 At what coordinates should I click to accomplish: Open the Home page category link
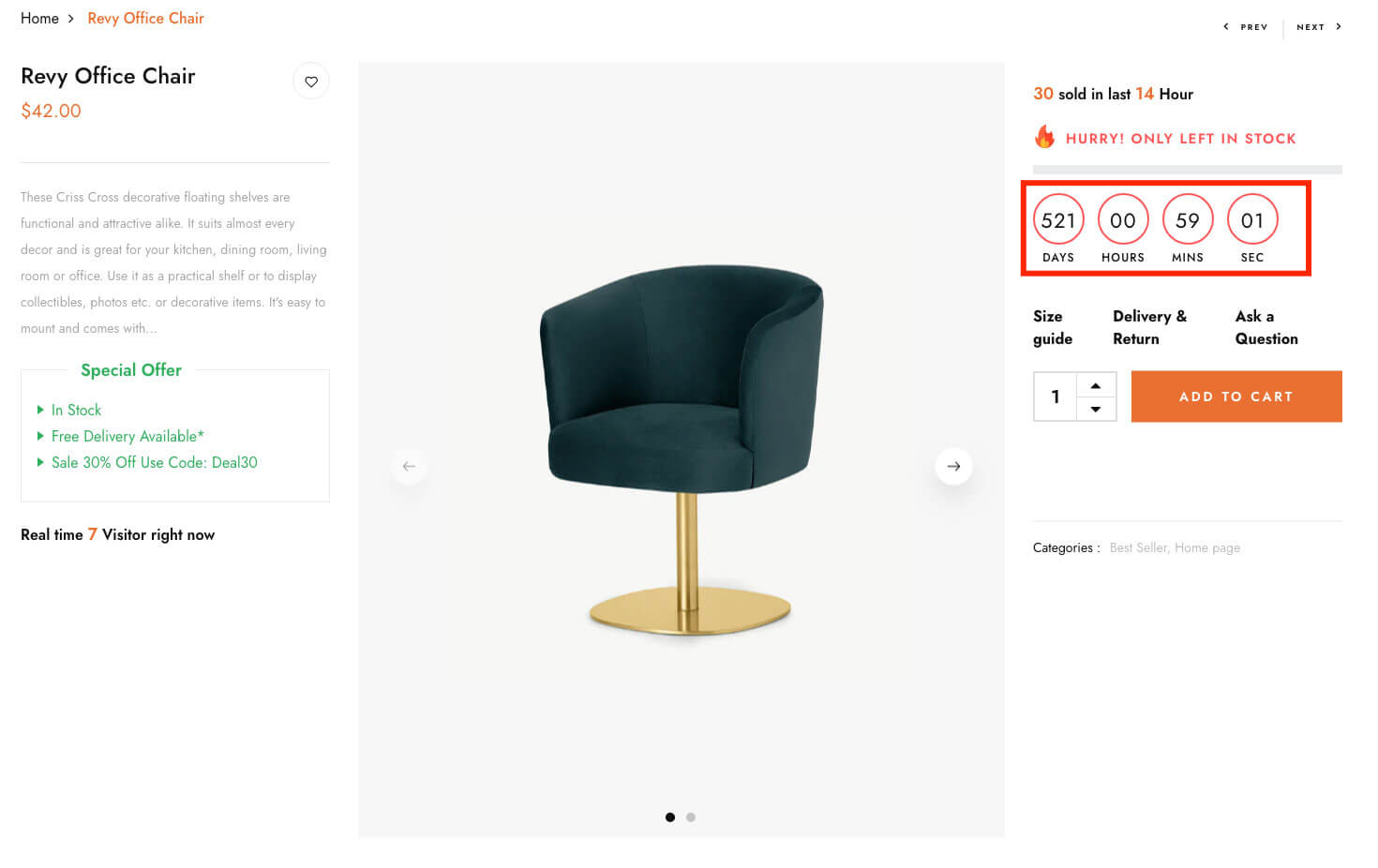click(x=1207, y=547)
